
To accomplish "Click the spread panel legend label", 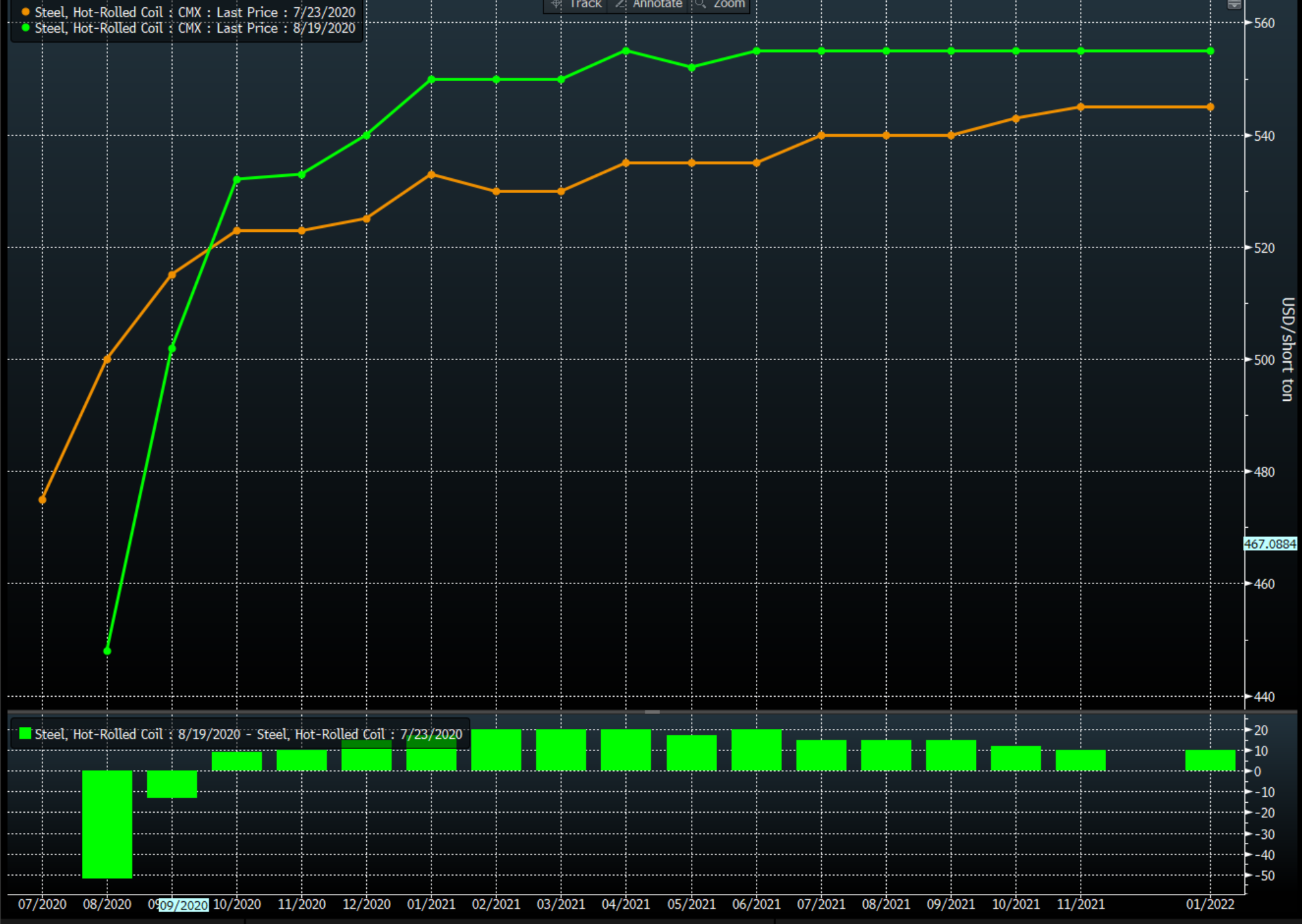I will tap(248, 734).
